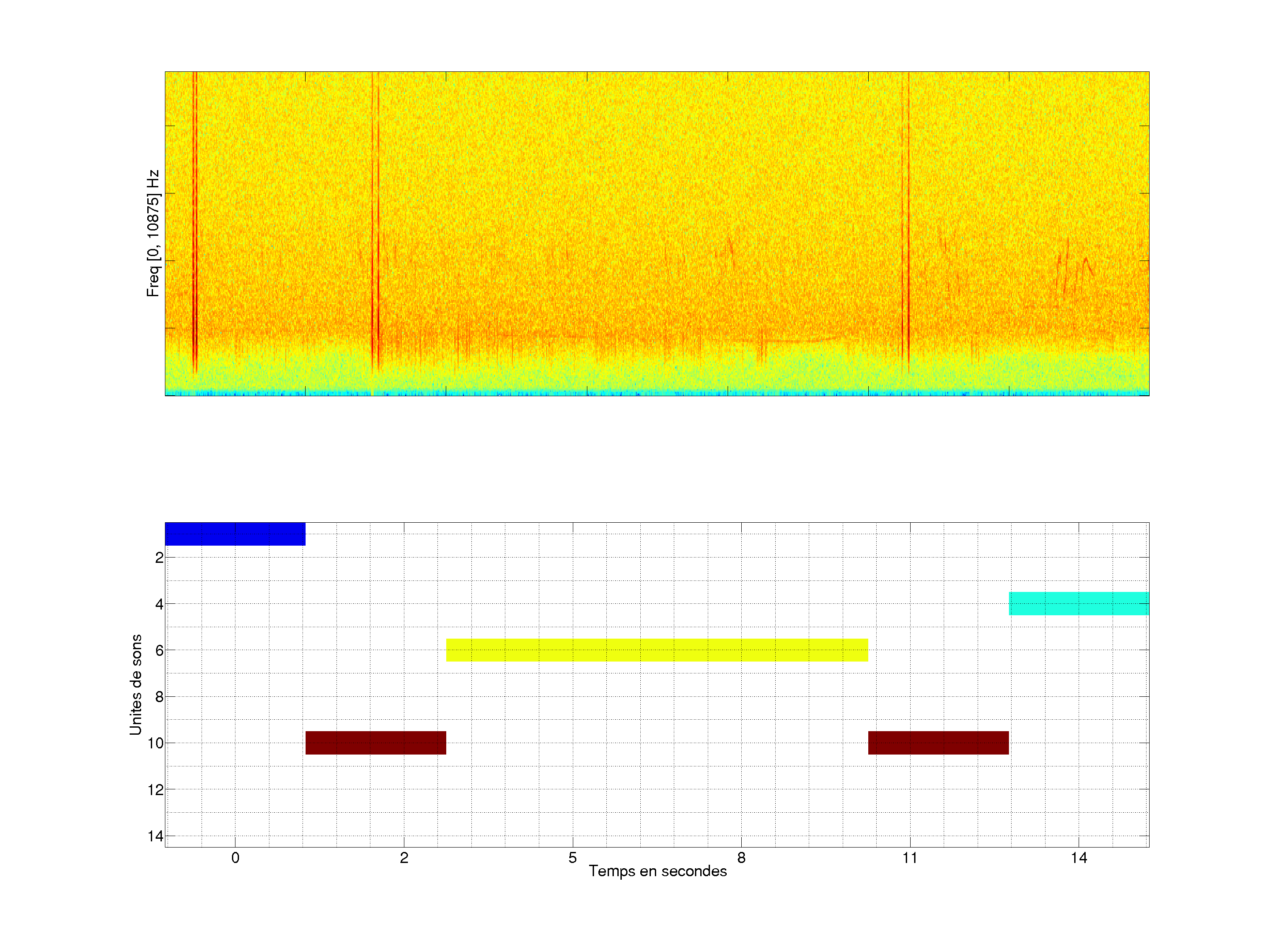Click the right dark red bar at unit 10

[938, 743]
